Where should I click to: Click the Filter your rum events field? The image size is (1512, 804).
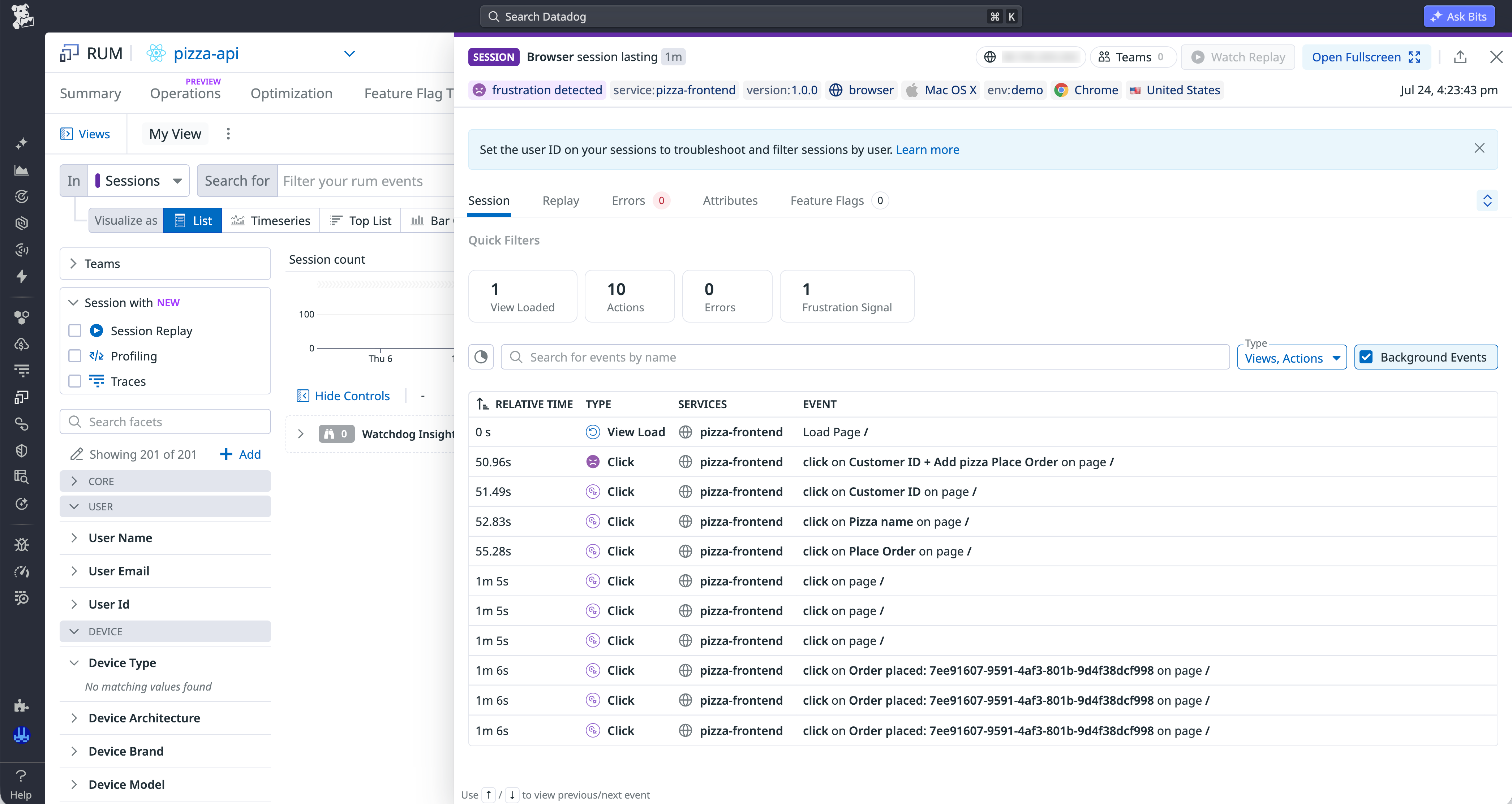(x=366, y=181)
